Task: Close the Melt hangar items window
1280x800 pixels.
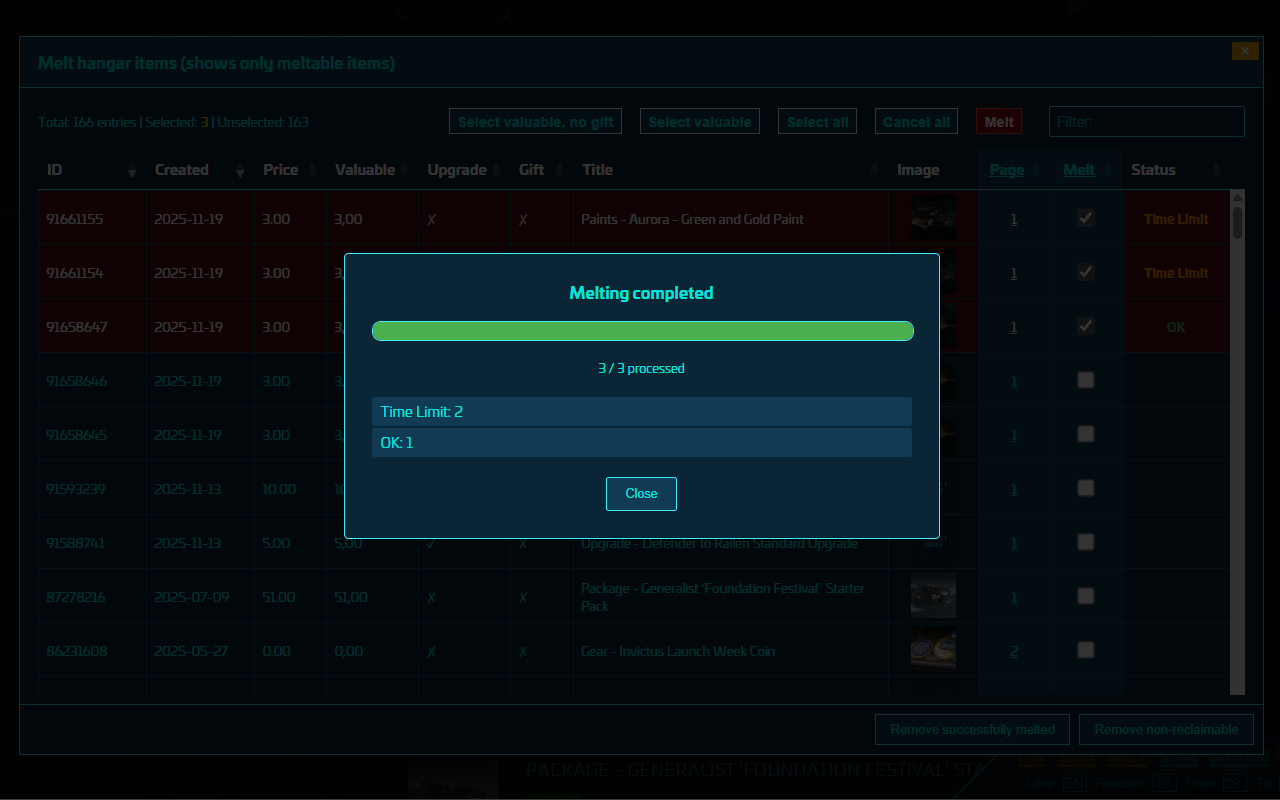Action: pos(1245,51)
